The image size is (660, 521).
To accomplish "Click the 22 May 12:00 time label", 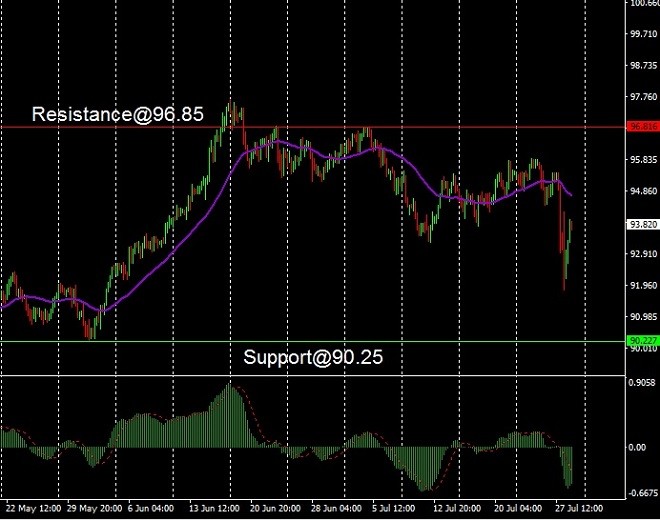I will pos(34,508).
